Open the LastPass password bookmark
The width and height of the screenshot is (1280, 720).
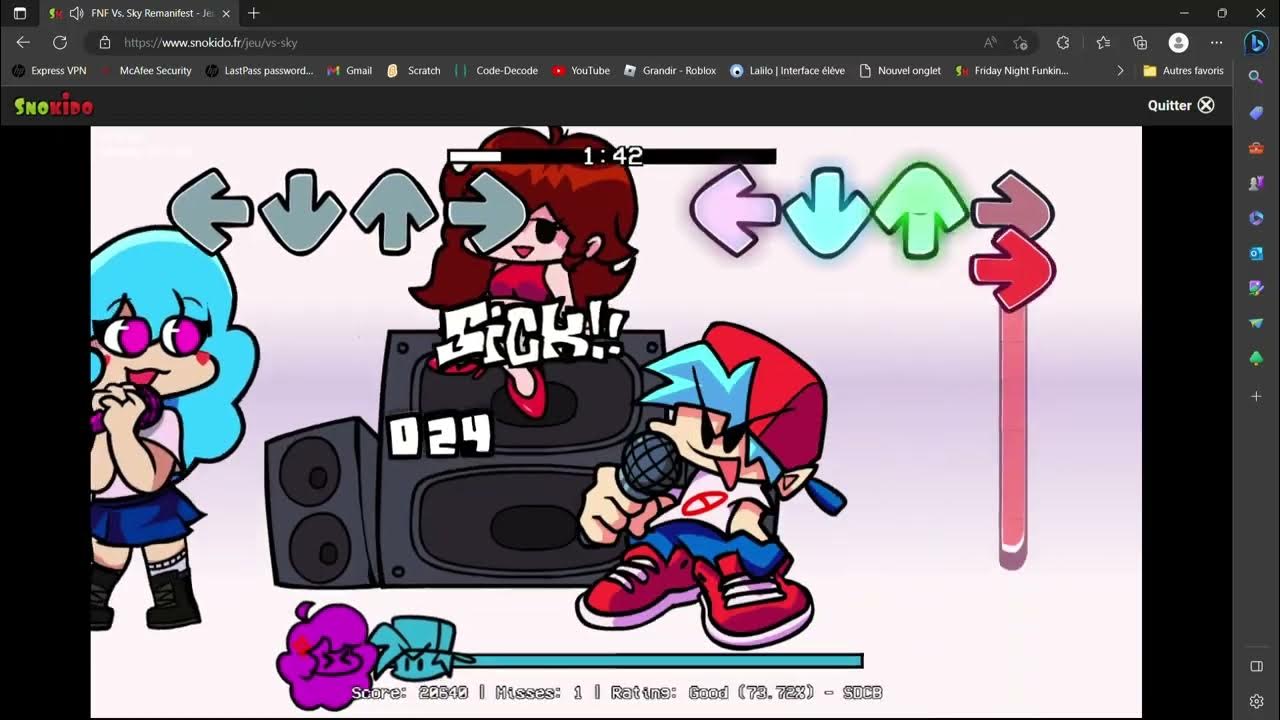click(x=259, y=70)
